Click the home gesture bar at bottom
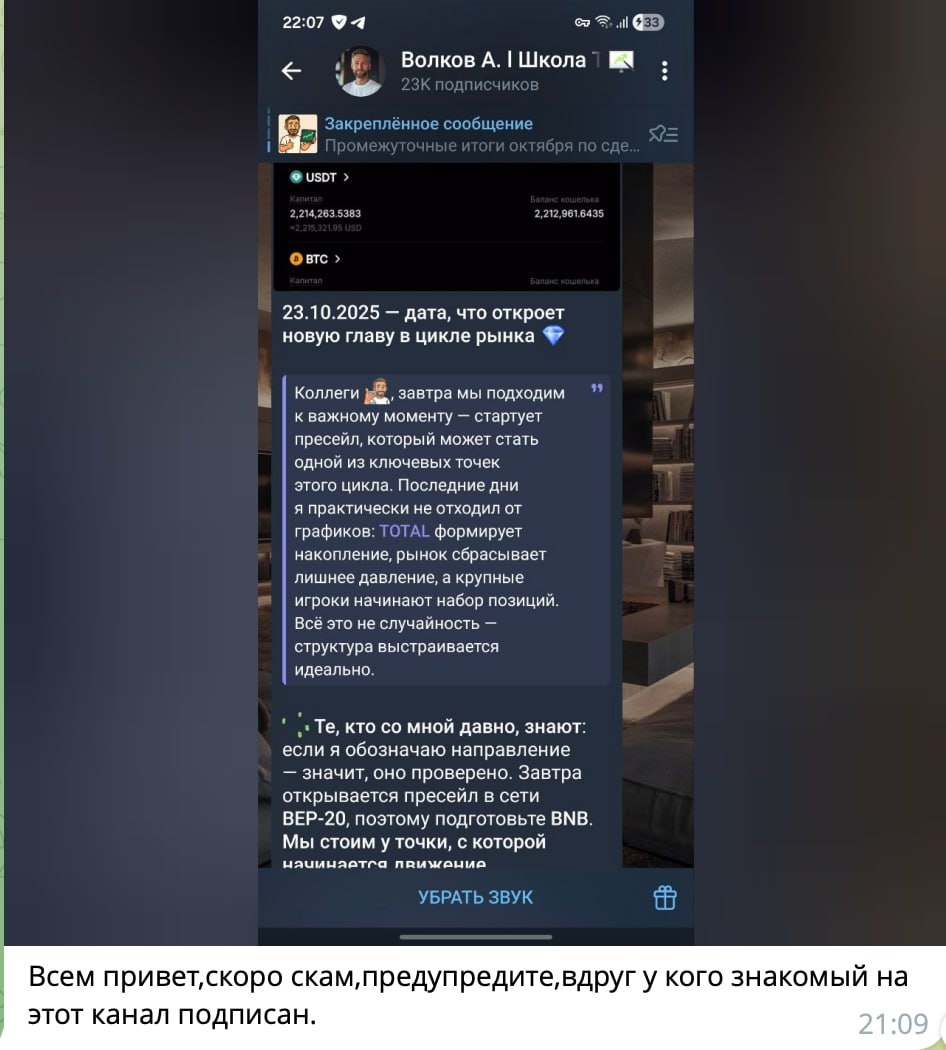 475,937
